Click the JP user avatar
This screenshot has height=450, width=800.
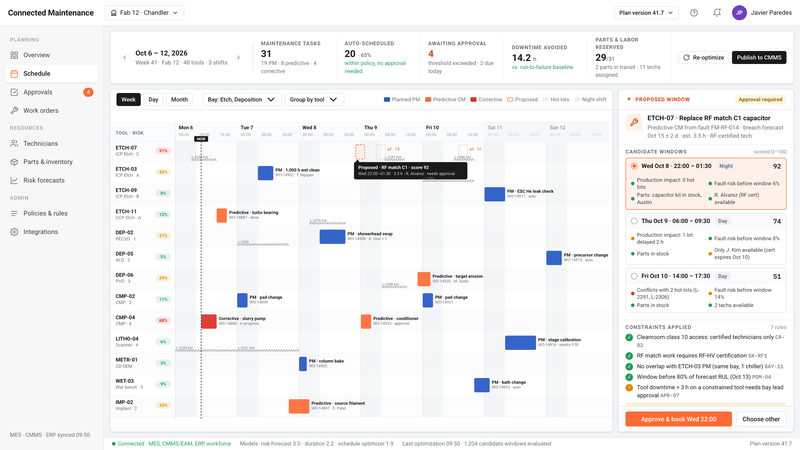click(739, 13)
